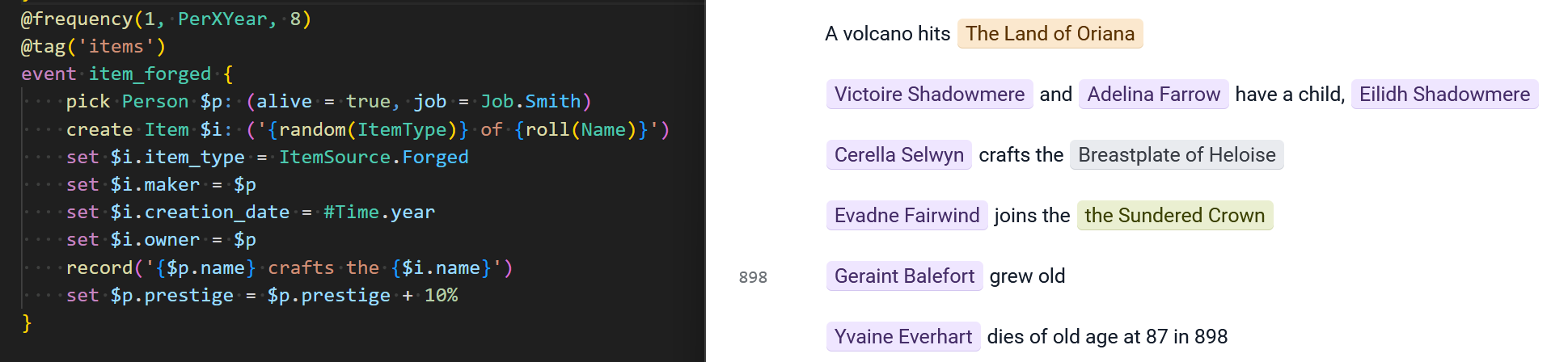The height and width of the screenshot is (362, 1568).
Task: Click the create Item code line
Action: click(x=368, y=129)
